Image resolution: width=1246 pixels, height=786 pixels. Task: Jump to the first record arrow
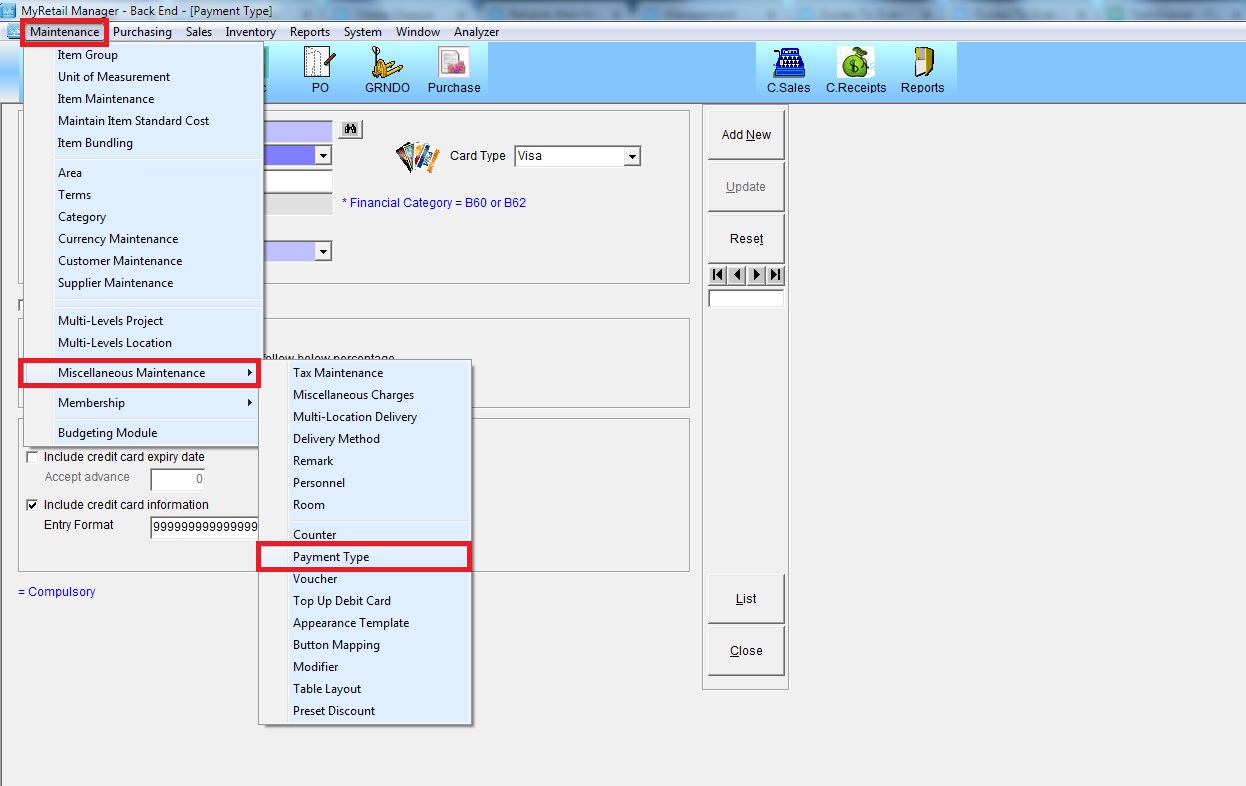tap(717, 275)
